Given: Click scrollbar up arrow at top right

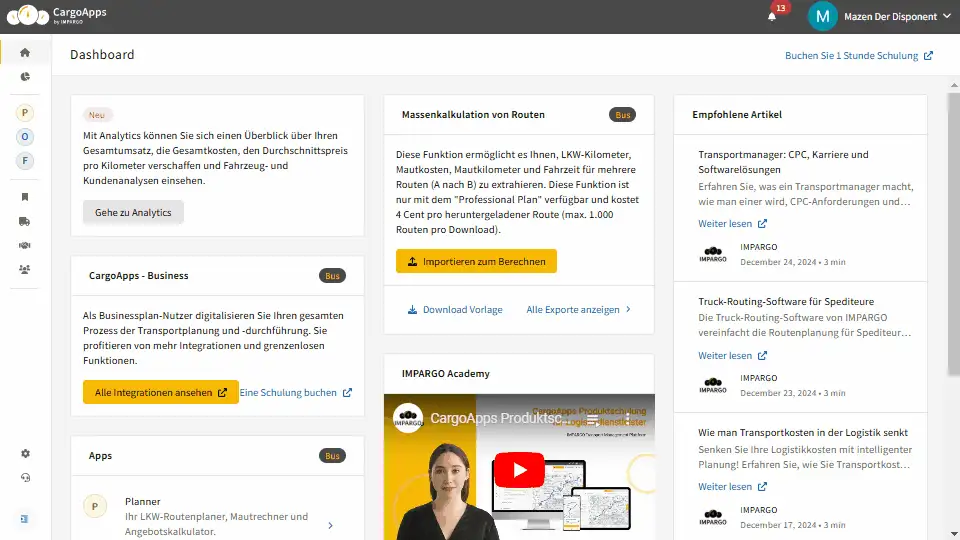Looking at the screenshot, I should point(954,85).
